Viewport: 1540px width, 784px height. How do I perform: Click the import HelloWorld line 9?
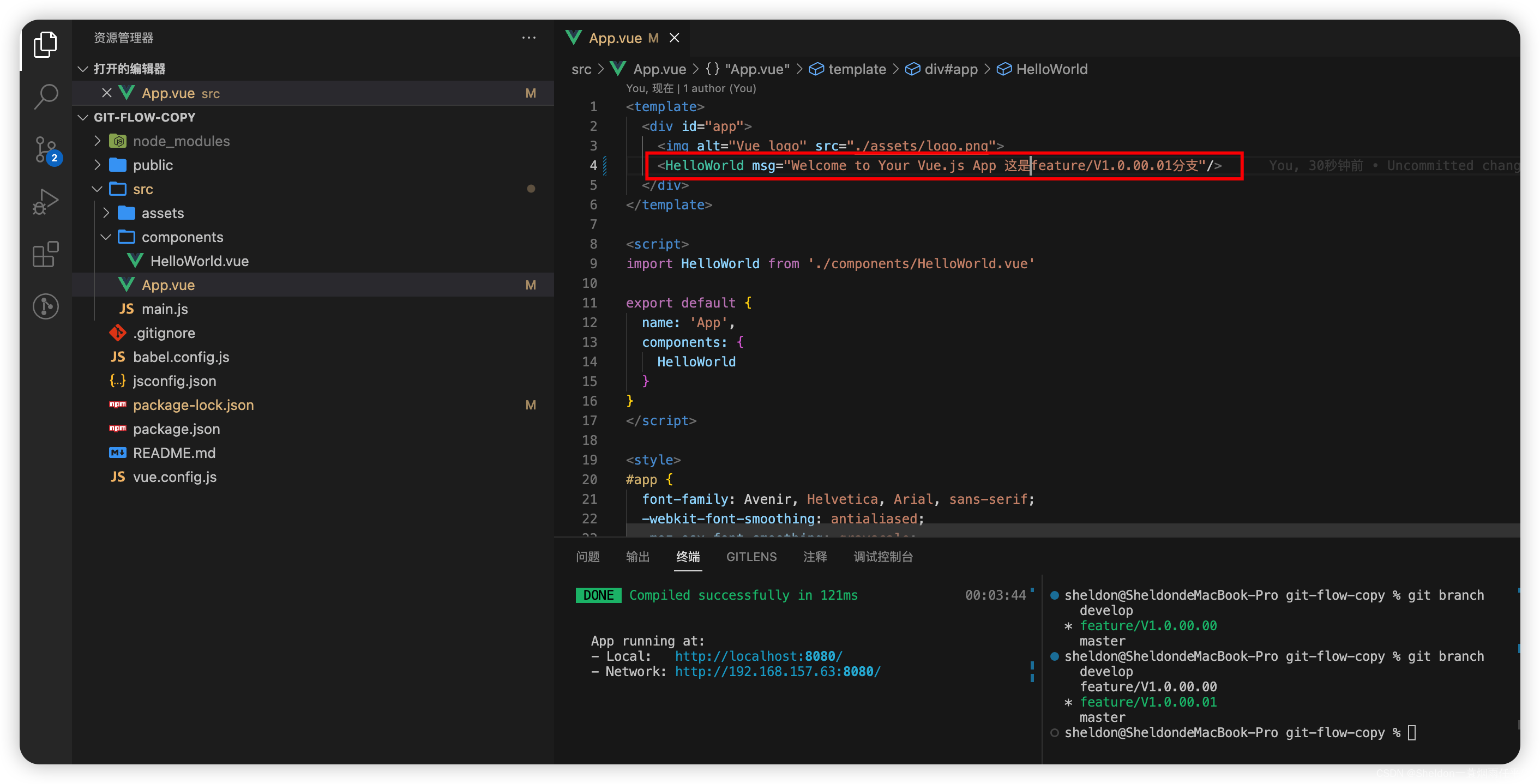pos(831,263)
